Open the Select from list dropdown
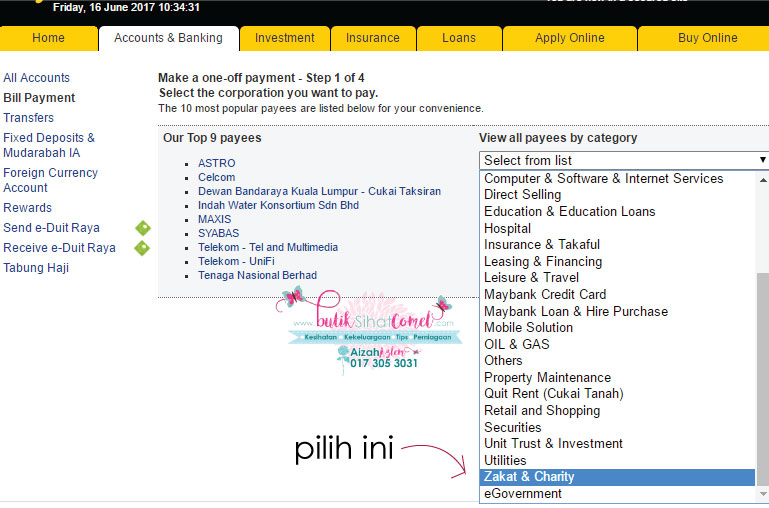The width and height of the screenshot is (769, 508). pos(624,160)
